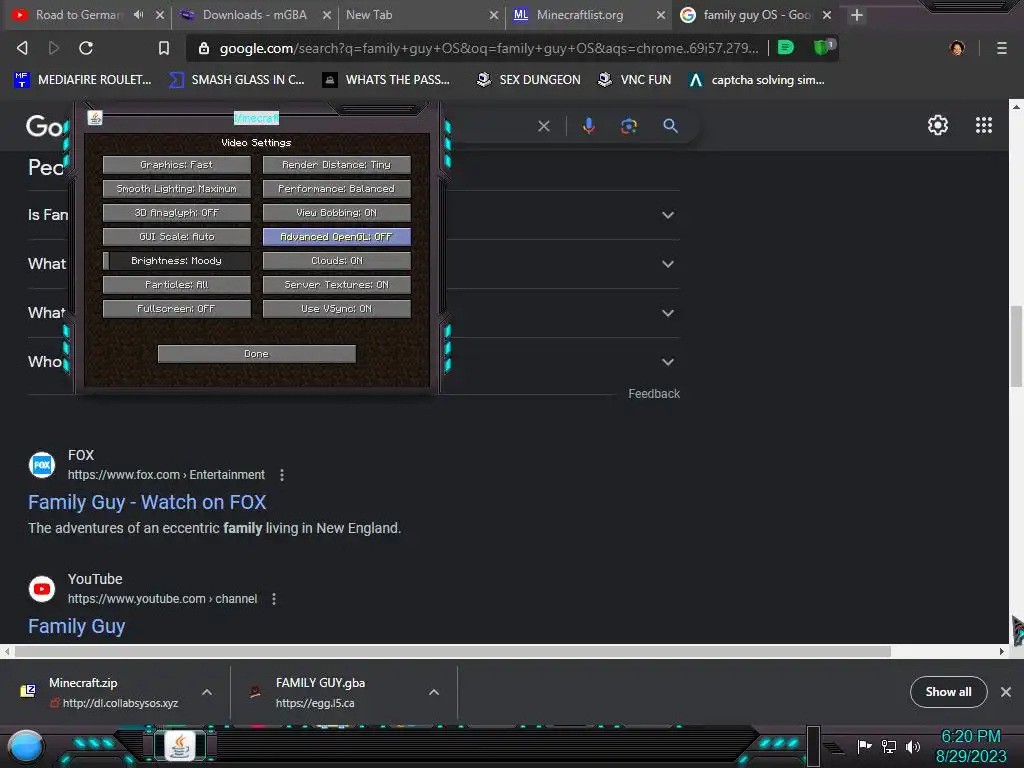Click the Start orb on taskbar
The image size is (1024, 768).
(26, 747)
